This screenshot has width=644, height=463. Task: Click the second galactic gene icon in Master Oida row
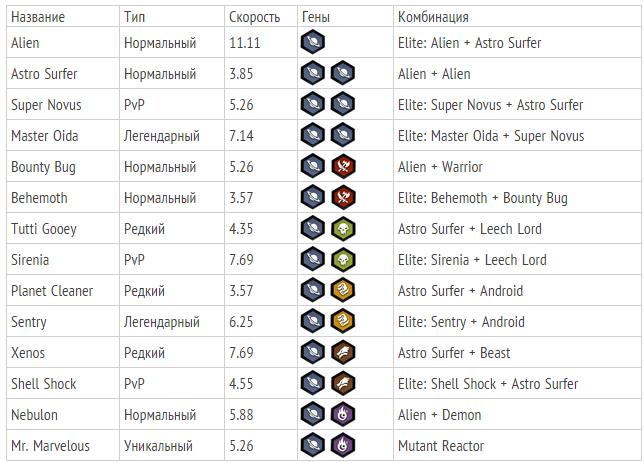tap(343, 135)
